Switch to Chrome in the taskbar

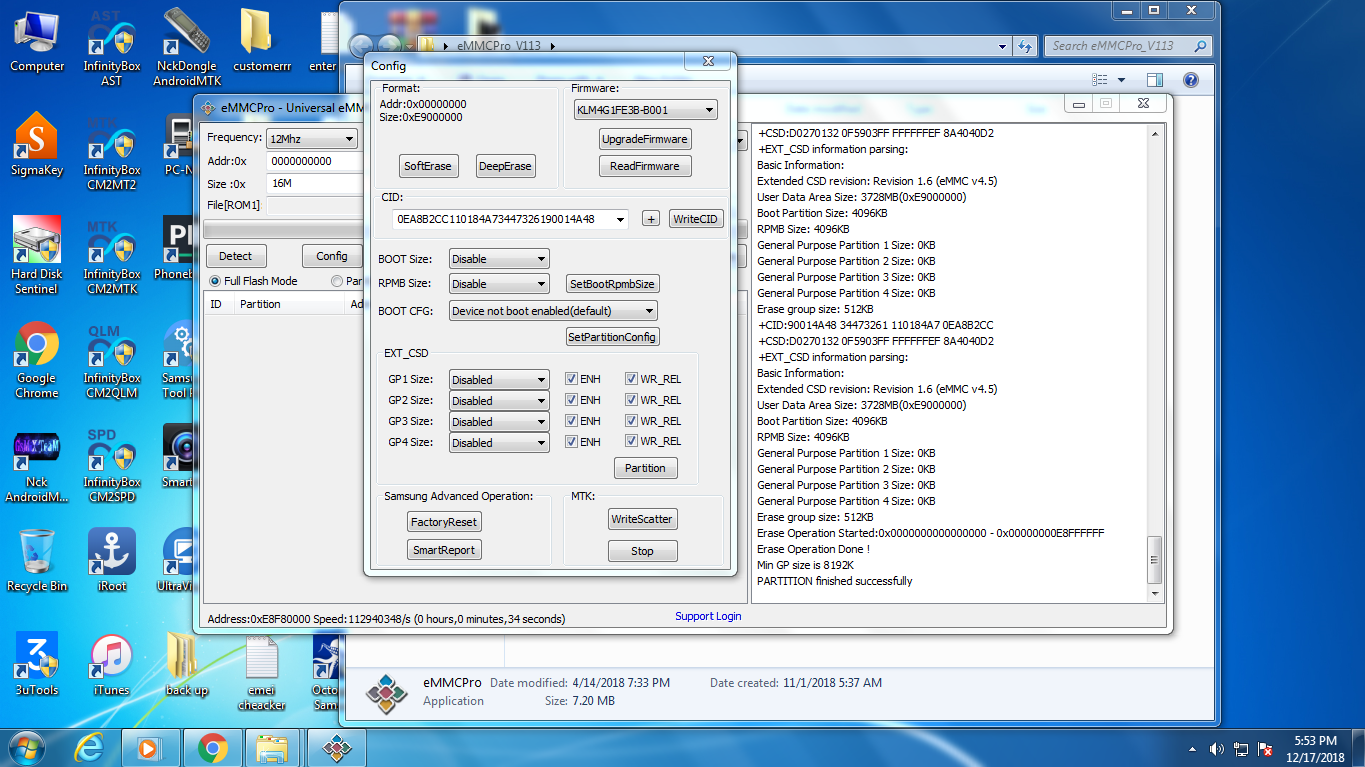click(211, 747)
